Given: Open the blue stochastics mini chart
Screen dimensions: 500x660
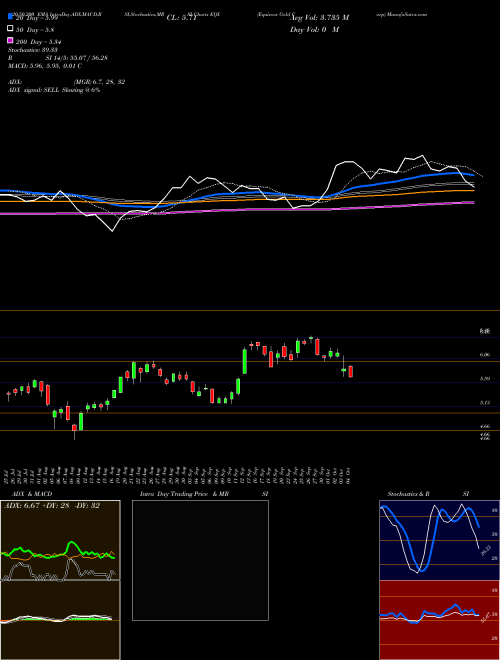Looking at the screenshot, I should pos(439,540).
